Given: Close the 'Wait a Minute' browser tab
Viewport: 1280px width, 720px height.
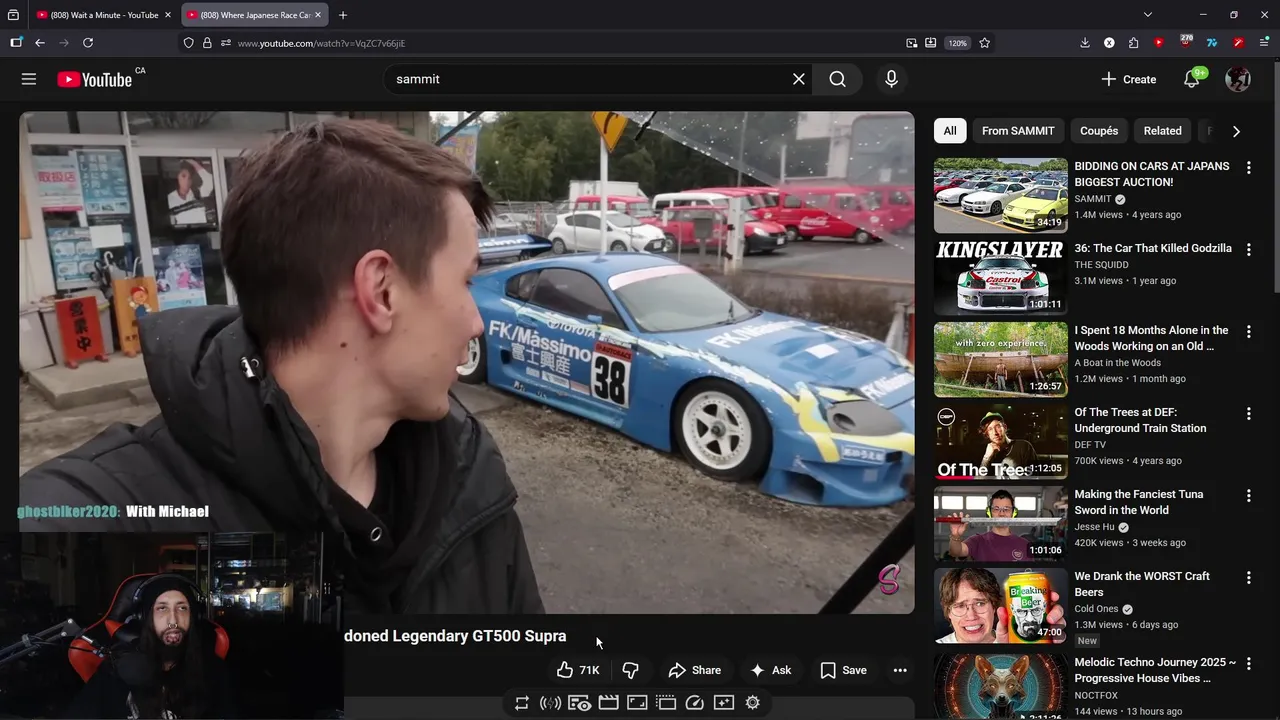Looking at the screenshot, I should coord(168,15).
